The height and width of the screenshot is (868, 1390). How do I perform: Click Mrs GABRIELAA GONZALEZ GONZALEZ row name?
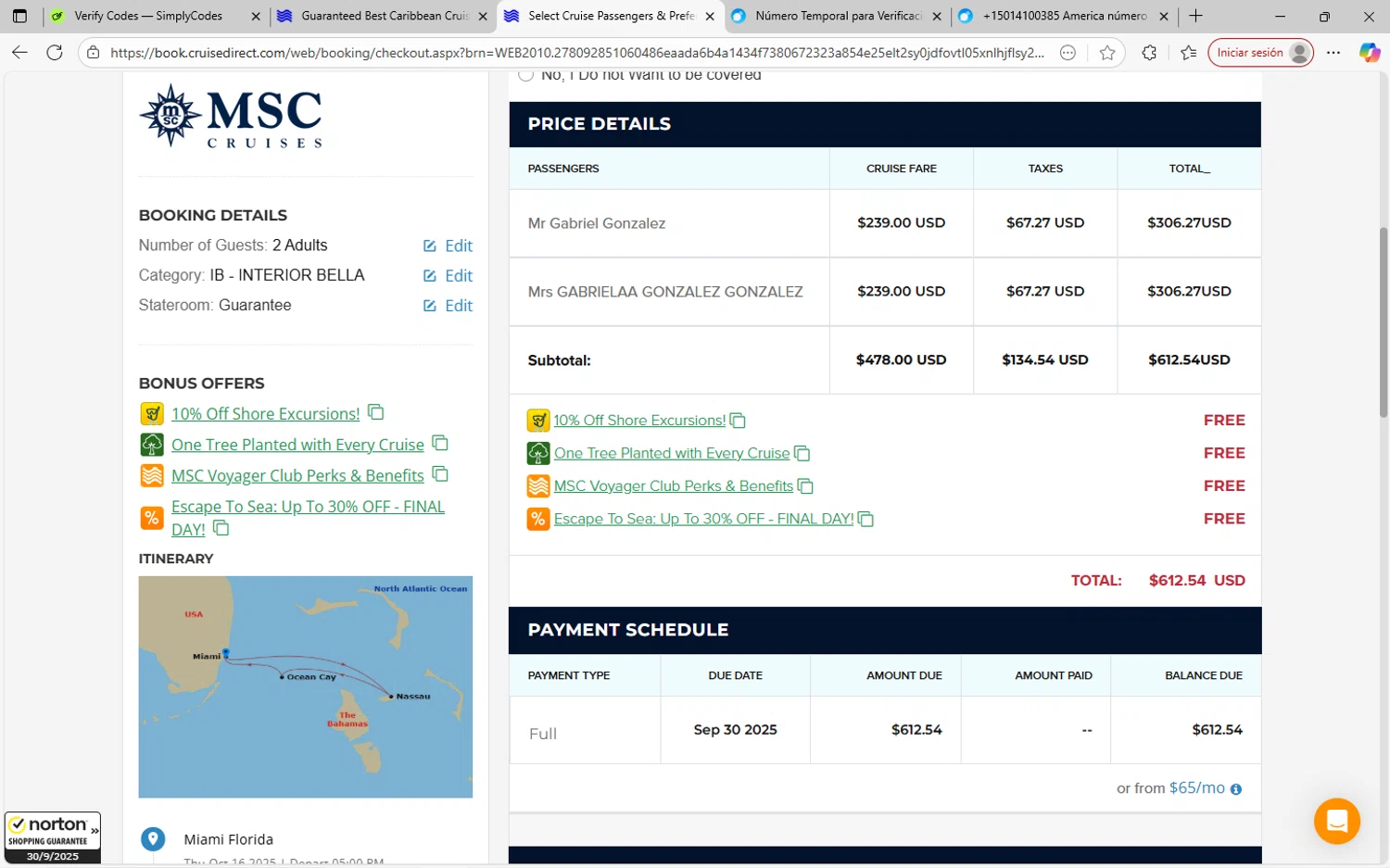coord(665,292)
